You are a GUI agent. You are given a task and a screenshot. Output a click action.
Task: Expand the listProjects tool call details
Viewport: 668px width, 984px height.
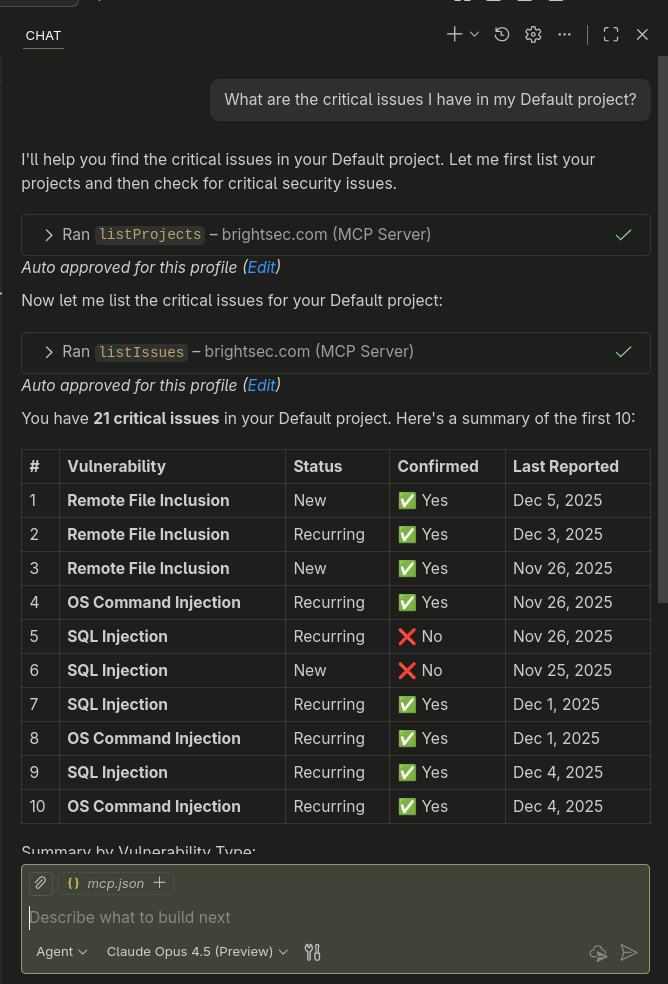click(49, 235)
